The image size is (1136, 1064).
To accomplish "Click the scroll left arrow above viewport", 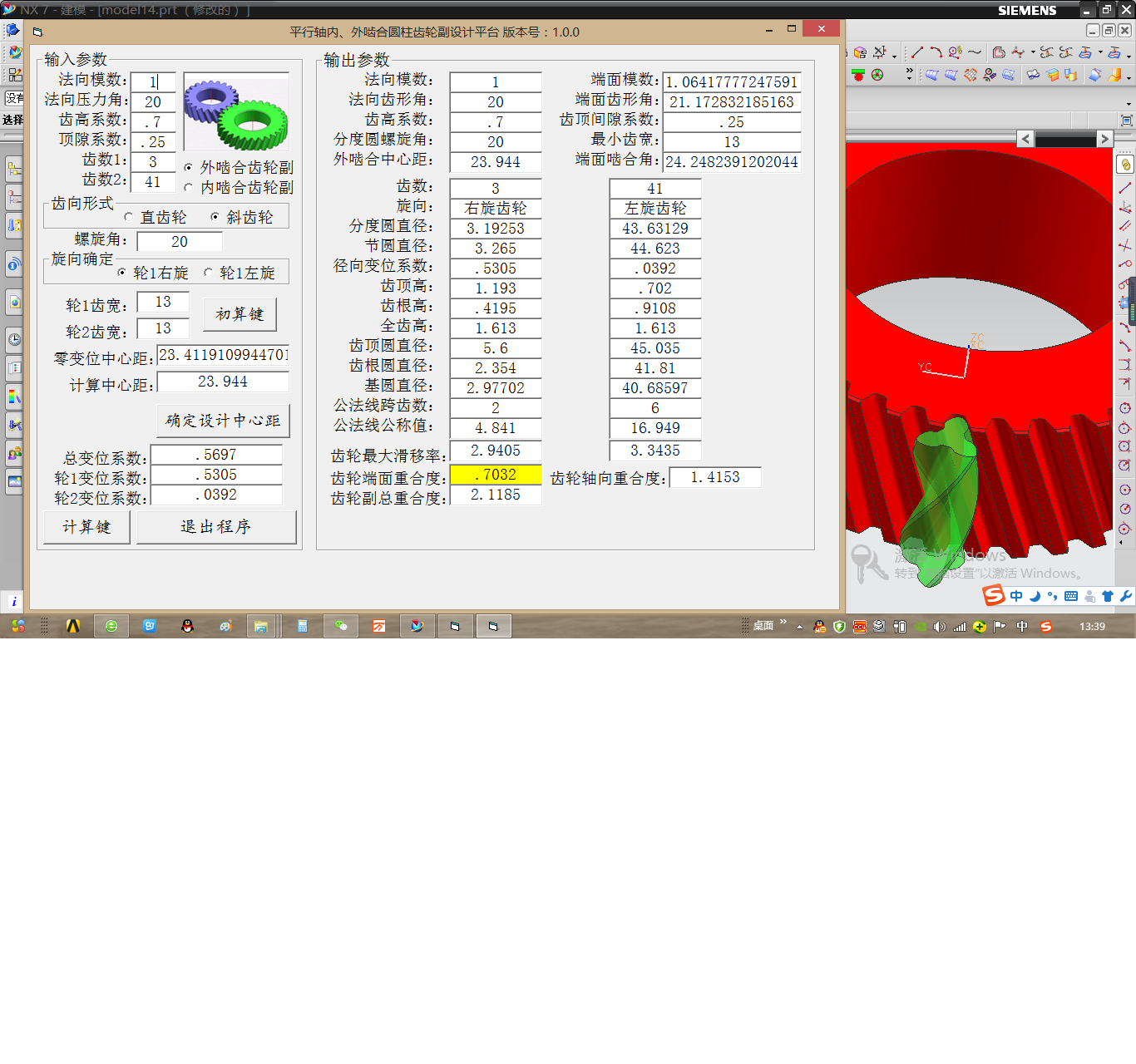I will point(1025,139).
